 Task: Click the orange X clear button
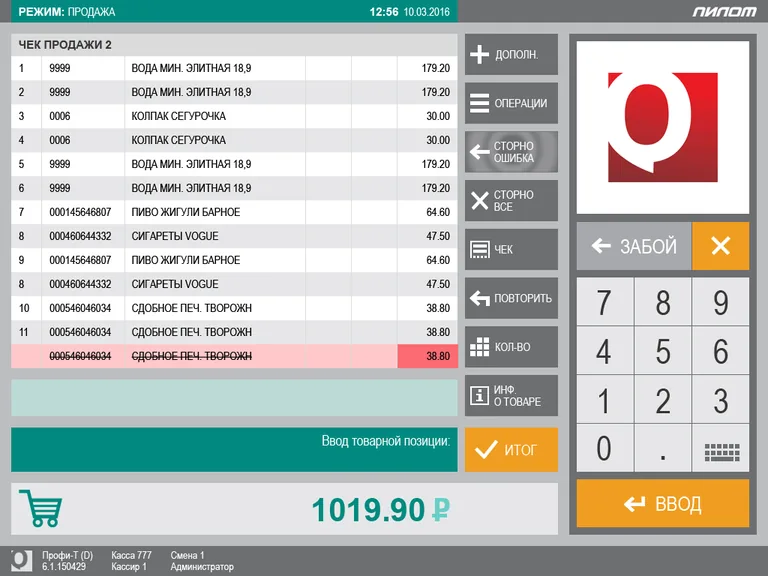tap(720, 246)
